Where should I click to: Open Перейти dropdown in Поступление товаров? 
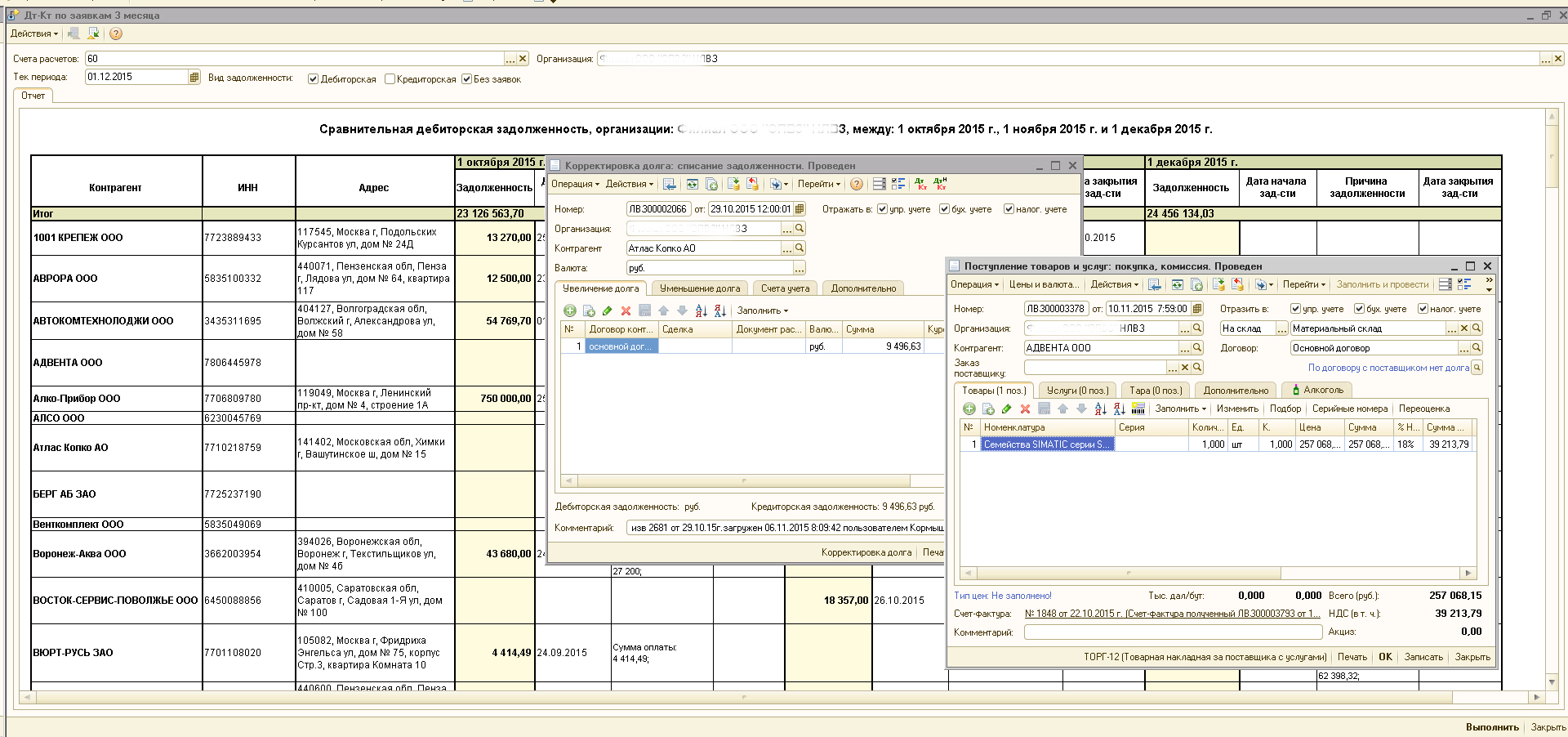(1304, 284)
